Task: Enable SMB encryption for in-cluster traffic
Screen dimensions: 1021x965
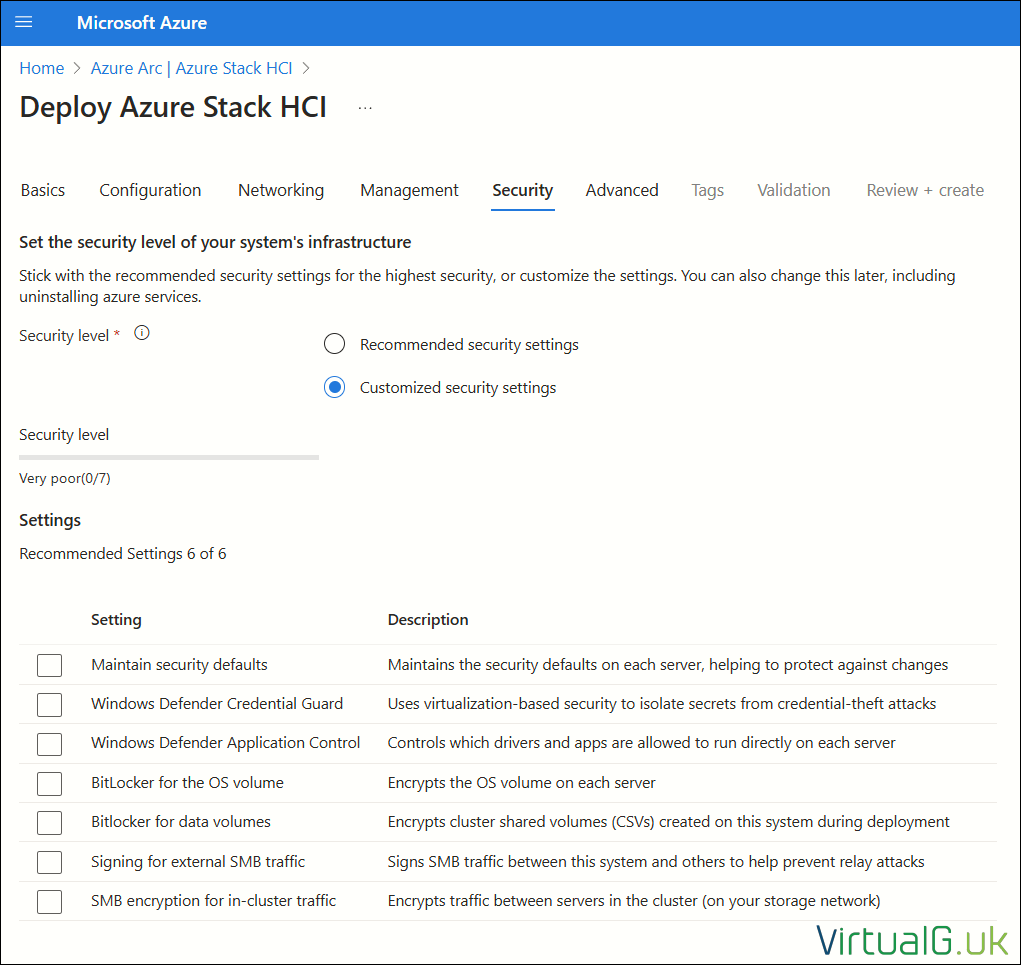Action: click(49, 902)
